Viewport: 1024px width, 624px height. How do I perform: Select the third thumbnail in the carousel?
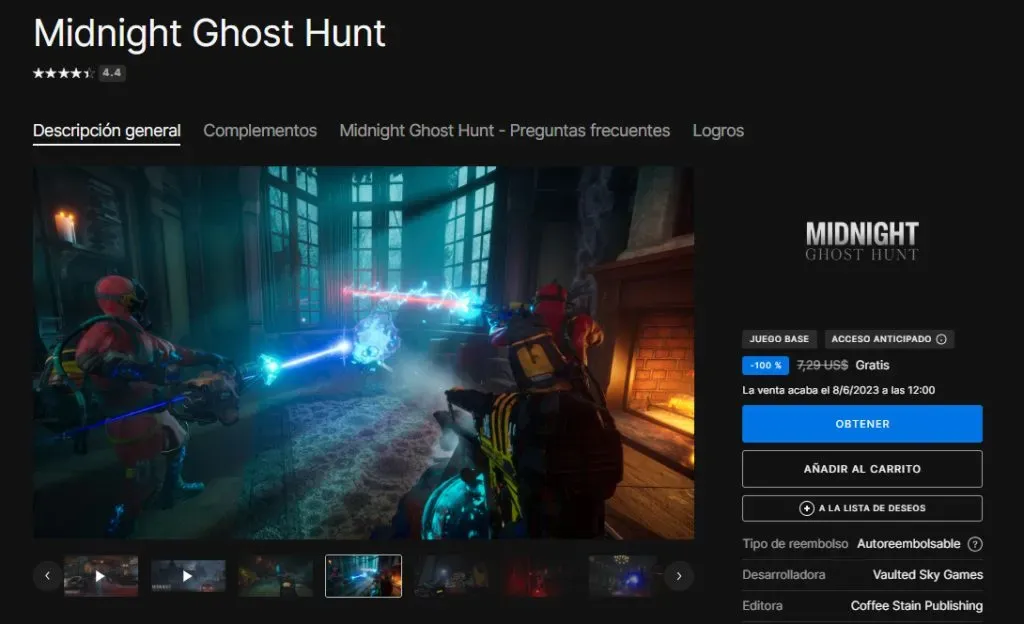click(x=275, y=576)
